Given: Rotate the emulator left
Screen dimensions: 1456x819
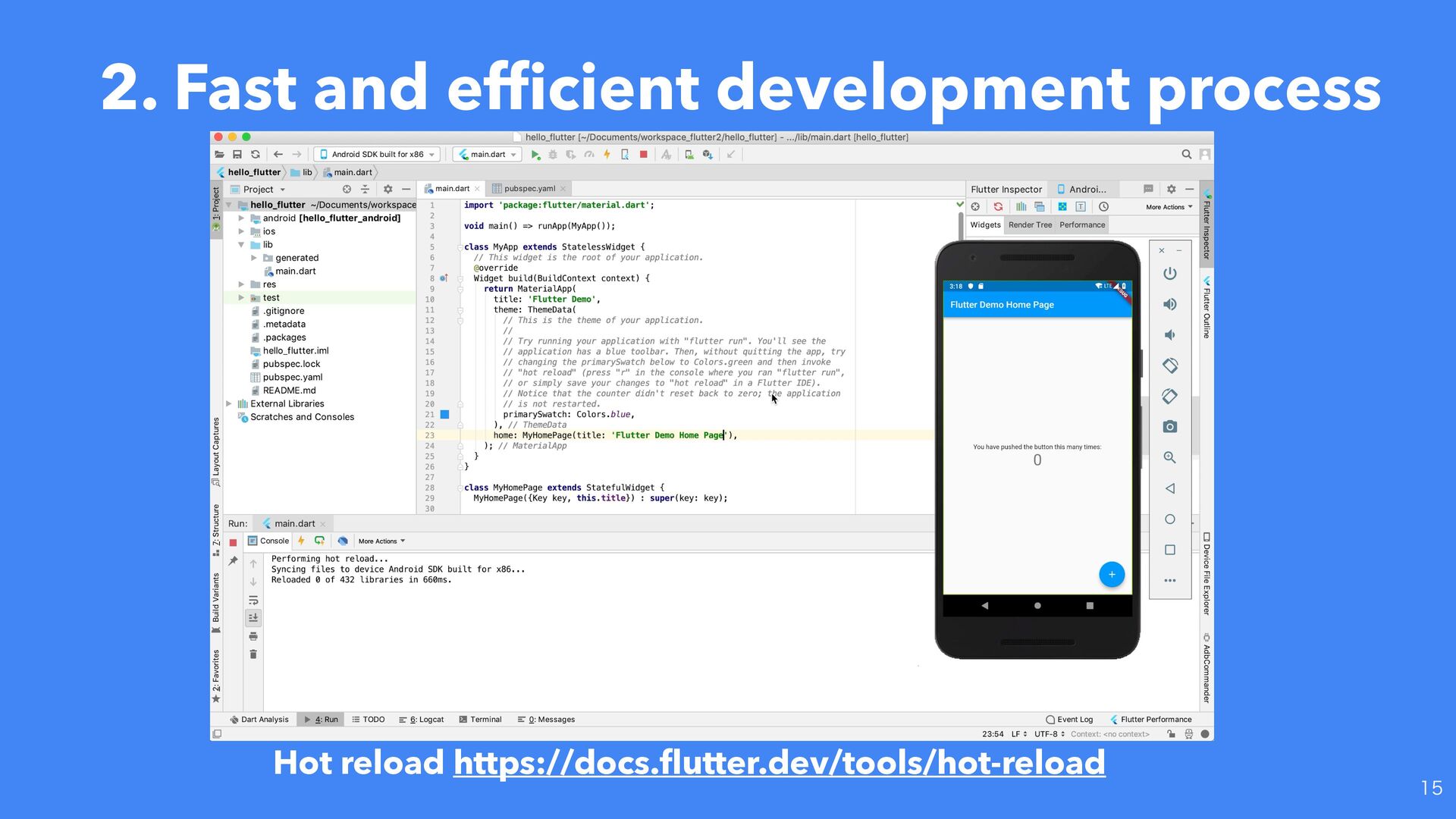Looking at the screenshot, I should point(1170,366).
